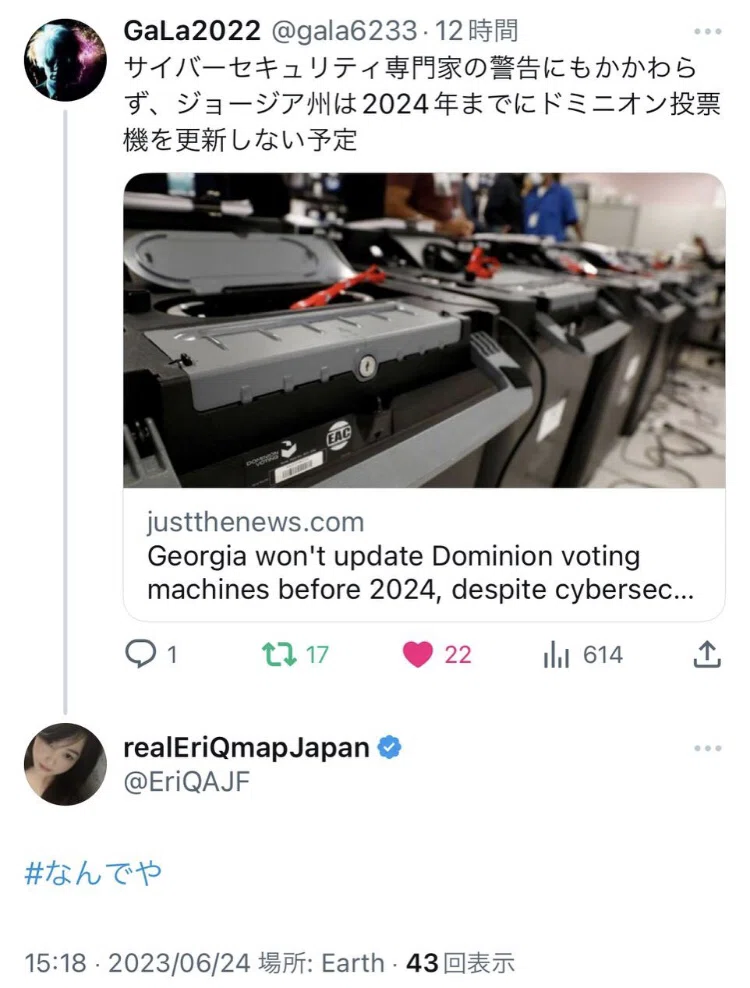Click the 43 回表示 view count
The height and width of the screenshot is (988, 750).
[460, 963]
